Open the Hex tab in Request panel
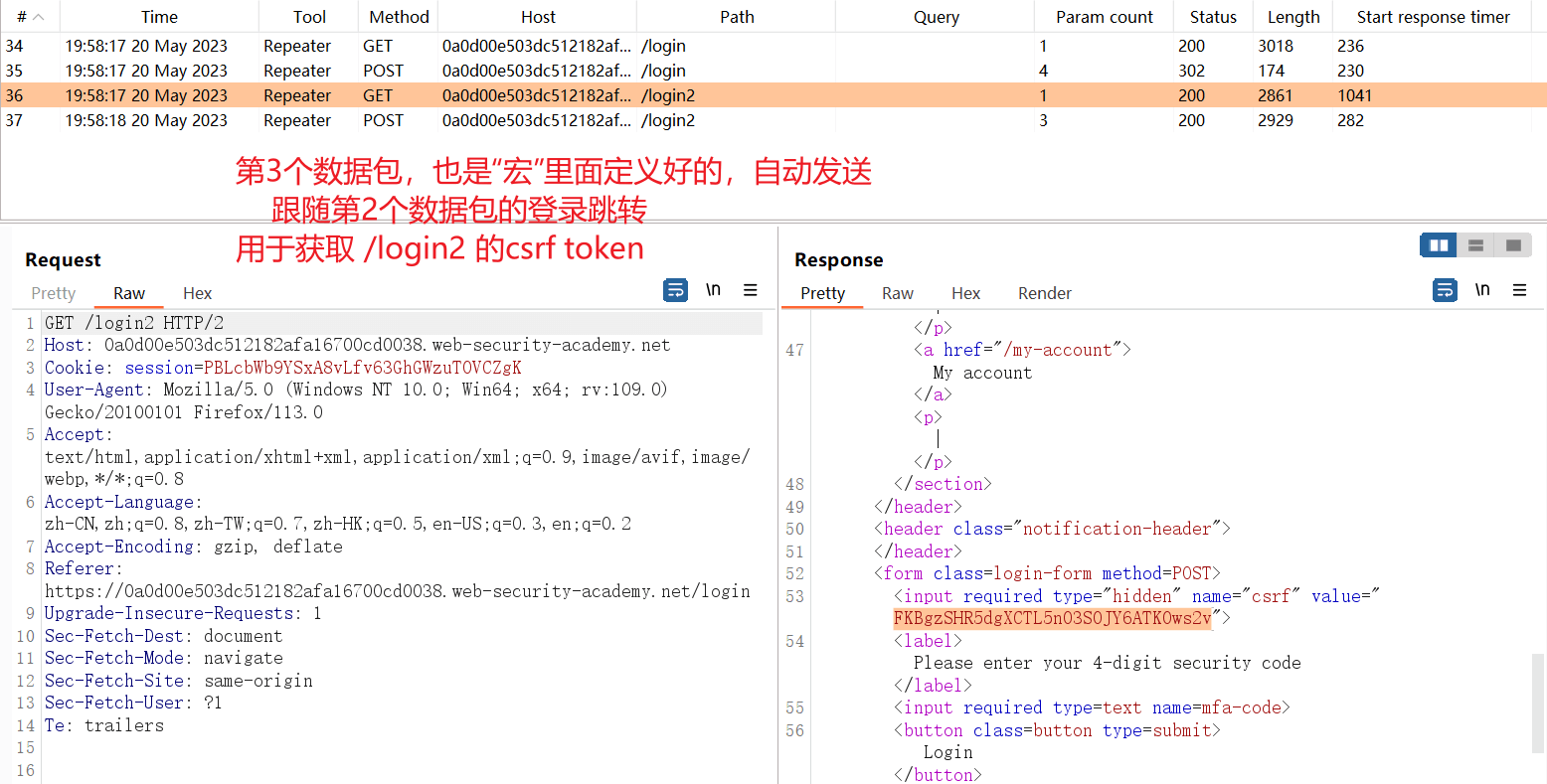 [x=197, y=293]
